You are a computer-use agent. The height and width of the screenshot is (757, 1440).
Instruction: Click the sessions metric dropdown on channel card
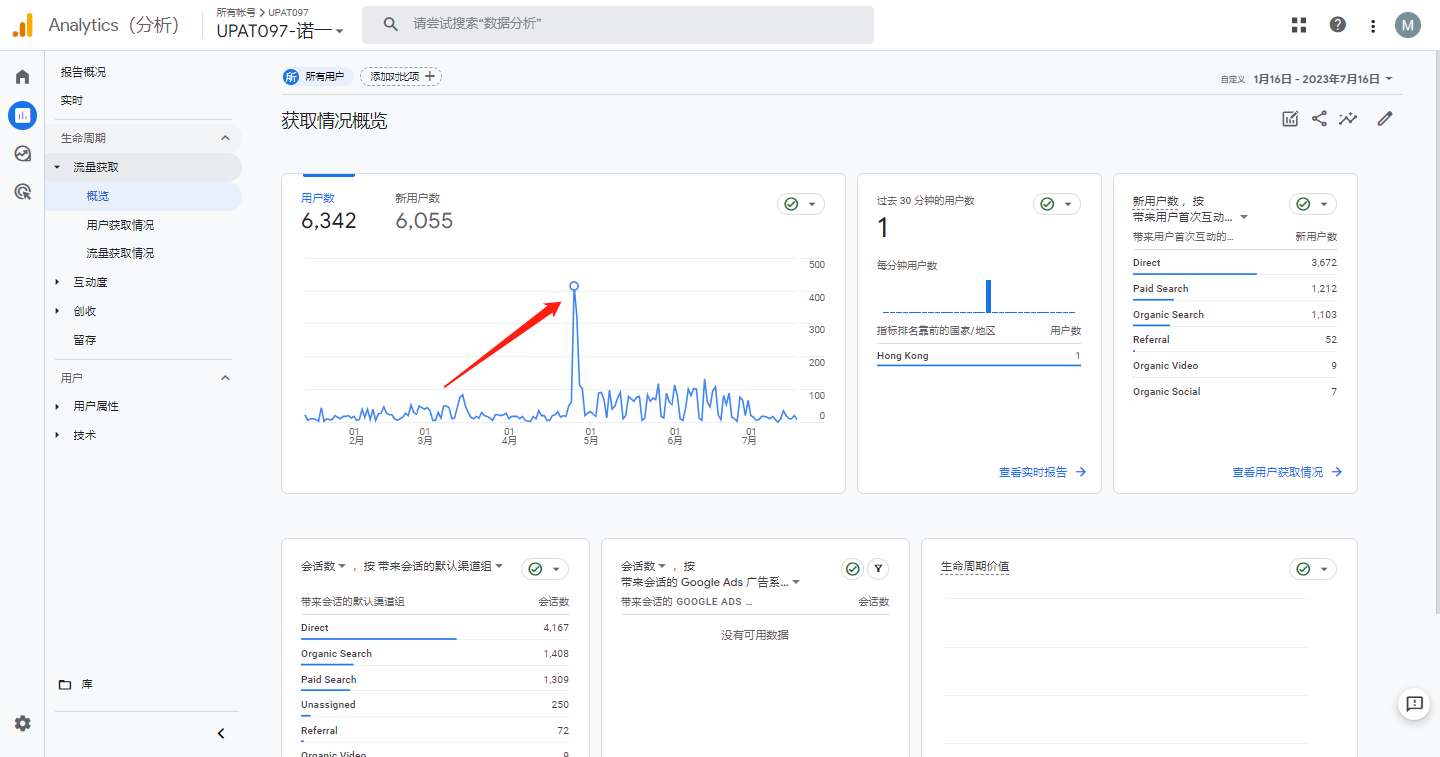tap(323, 566)
